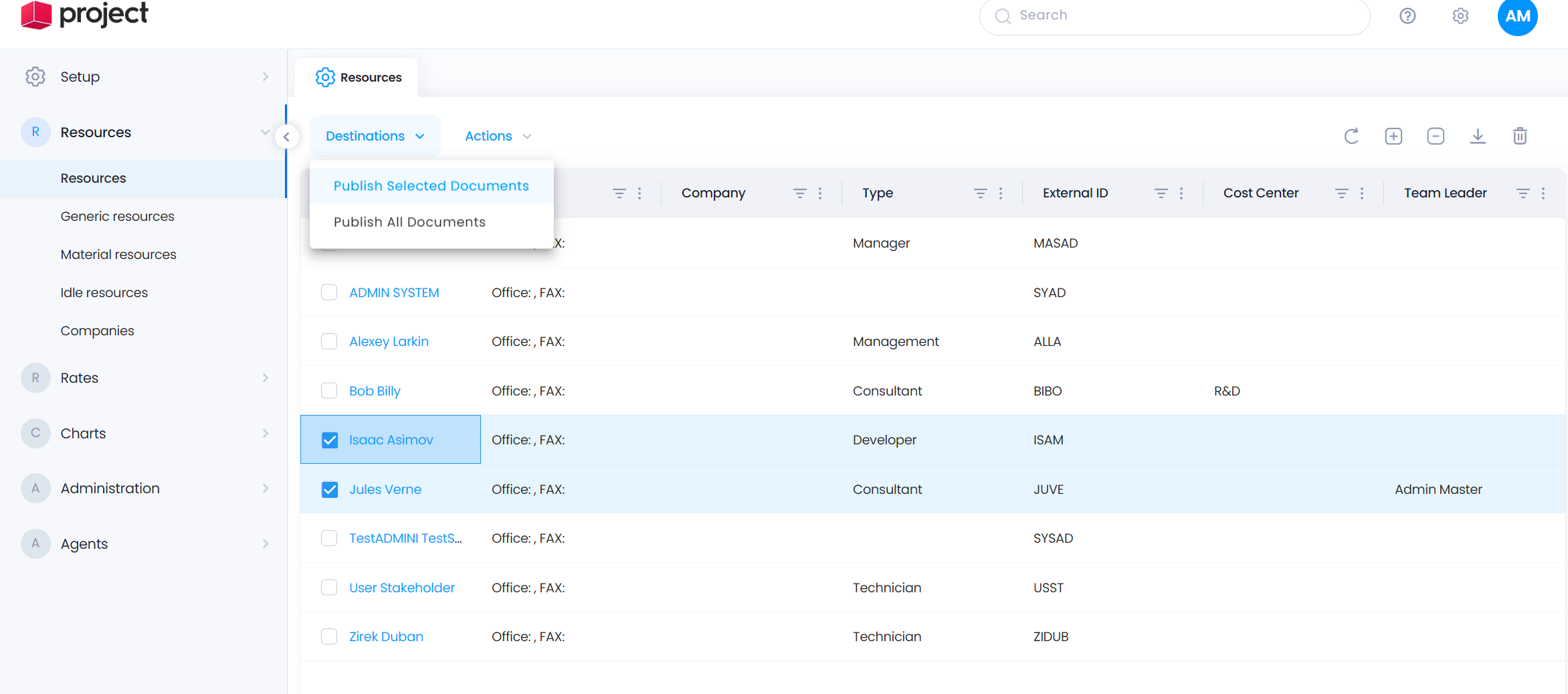
Task: Check the Bob Billy row checkbox
Action: [x=329, y=391]
